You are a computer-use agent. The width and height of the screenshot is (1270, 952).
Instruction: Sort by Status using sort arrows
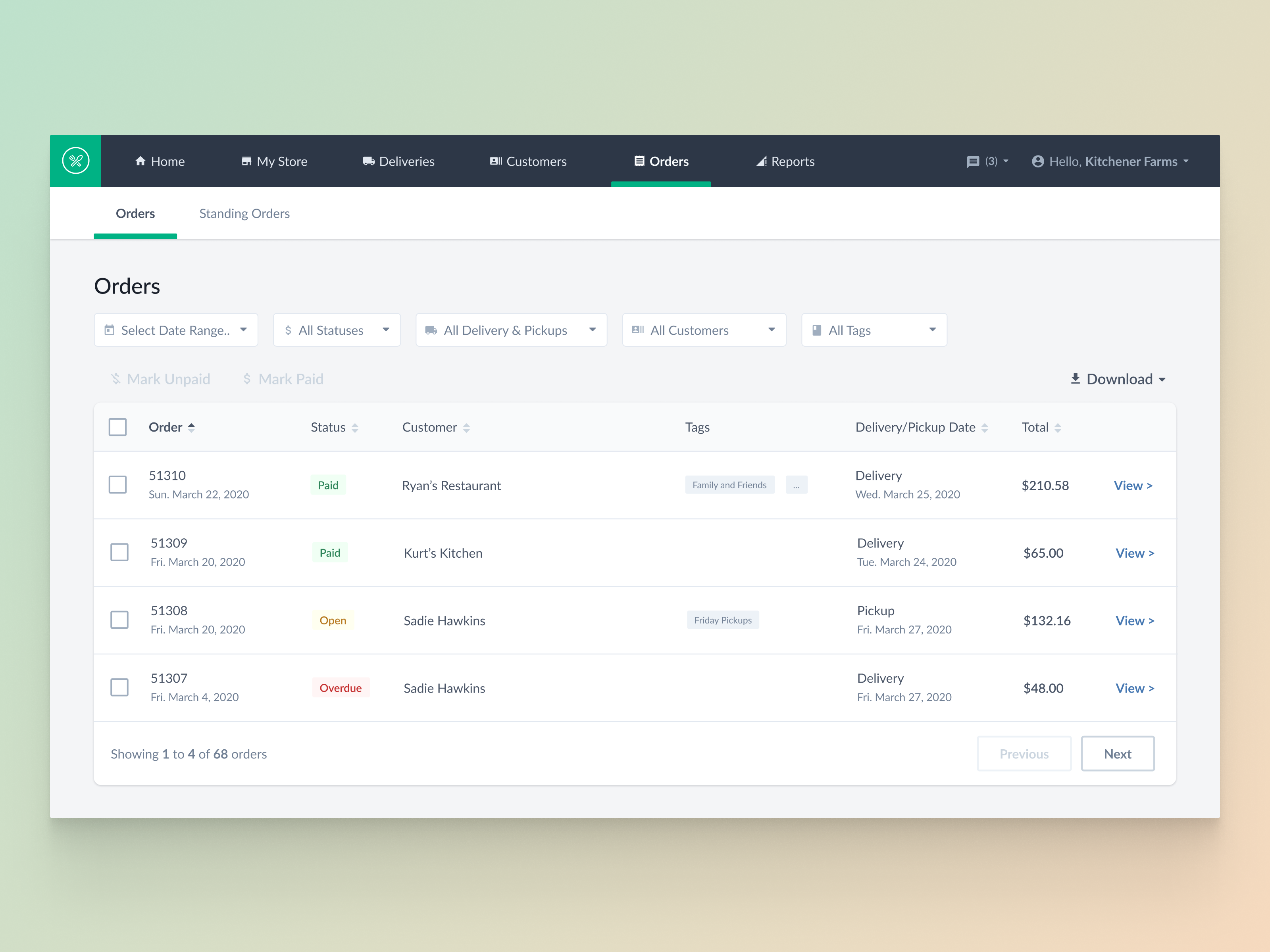[355, 428]
